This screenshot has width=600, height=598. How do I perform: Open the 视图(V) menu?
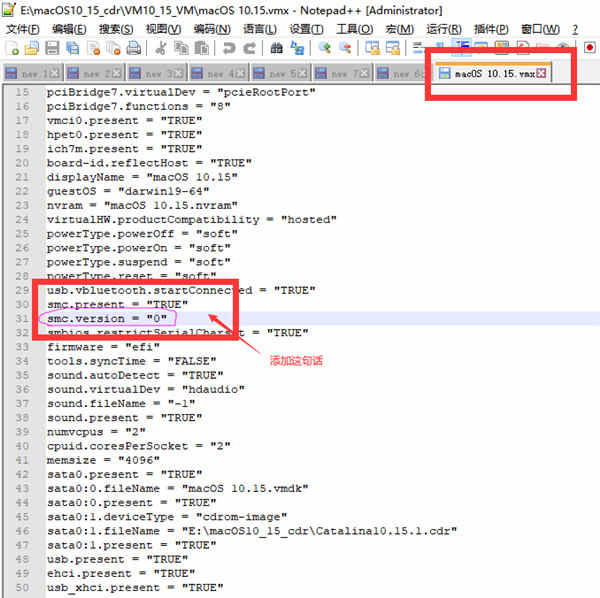163,29
